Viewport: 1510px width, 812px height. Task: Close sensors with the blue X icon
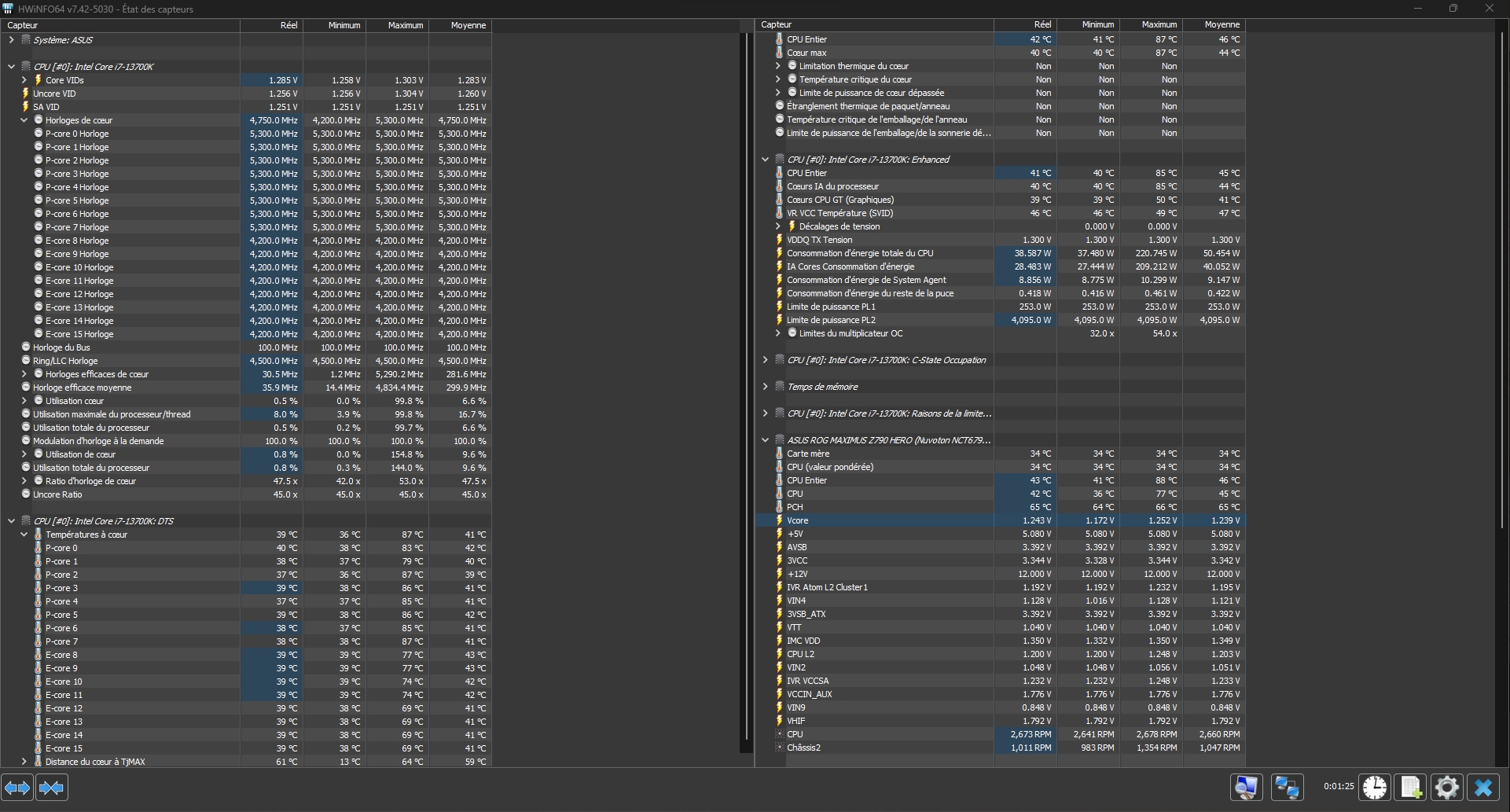(x=1483, y=787)
